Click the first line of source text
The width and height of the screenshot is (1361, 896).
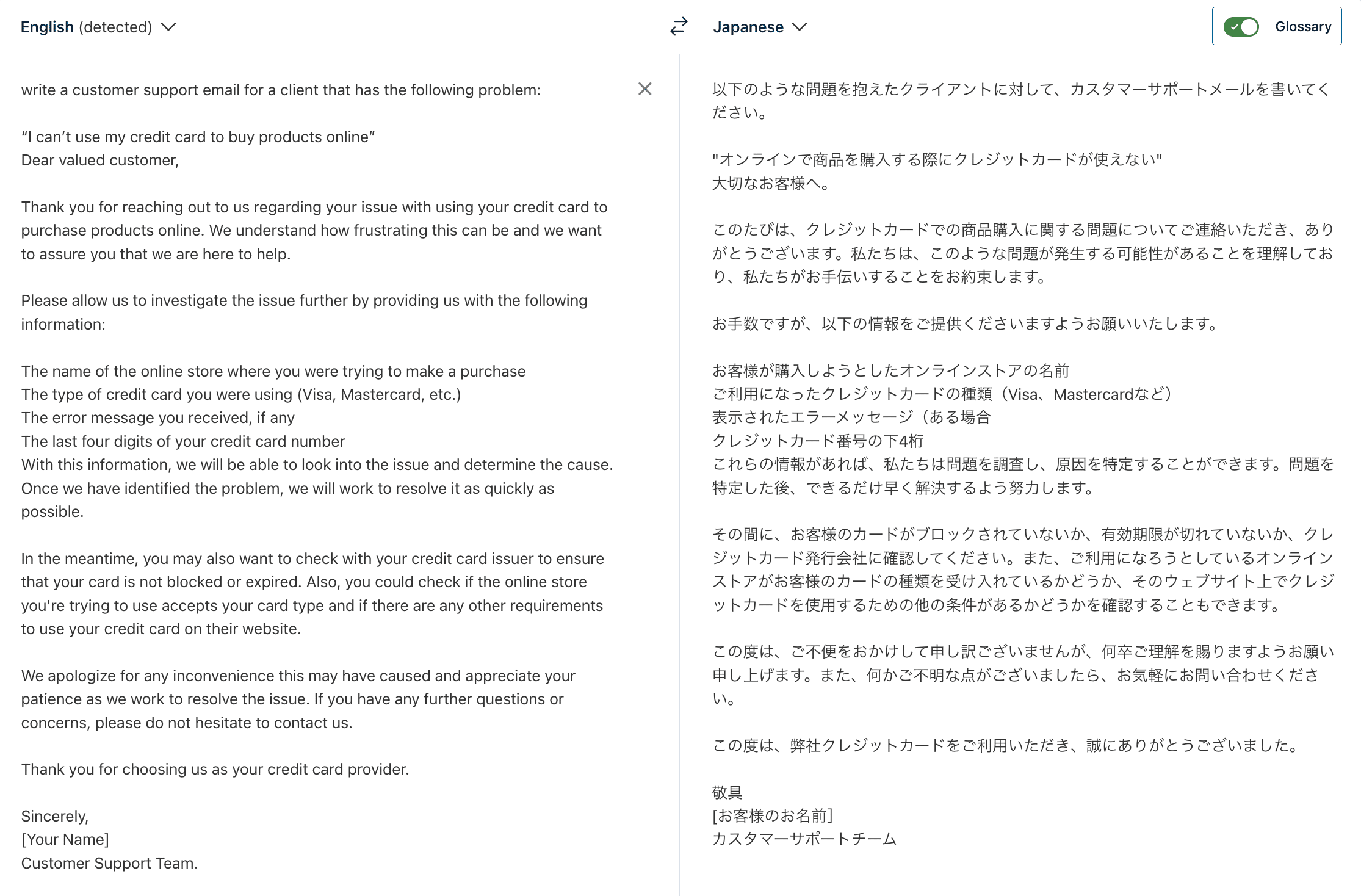pyautogui.click(x=281, y=90)
